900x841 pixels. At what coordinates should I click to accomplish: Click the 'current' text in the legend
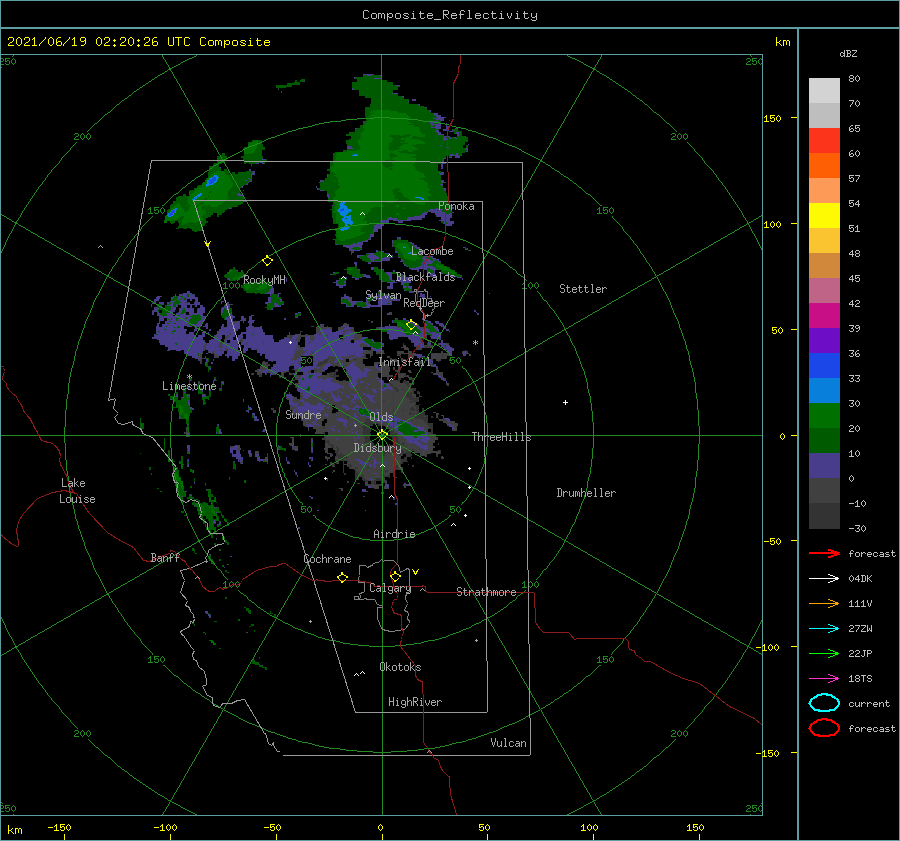click(869, 704)
